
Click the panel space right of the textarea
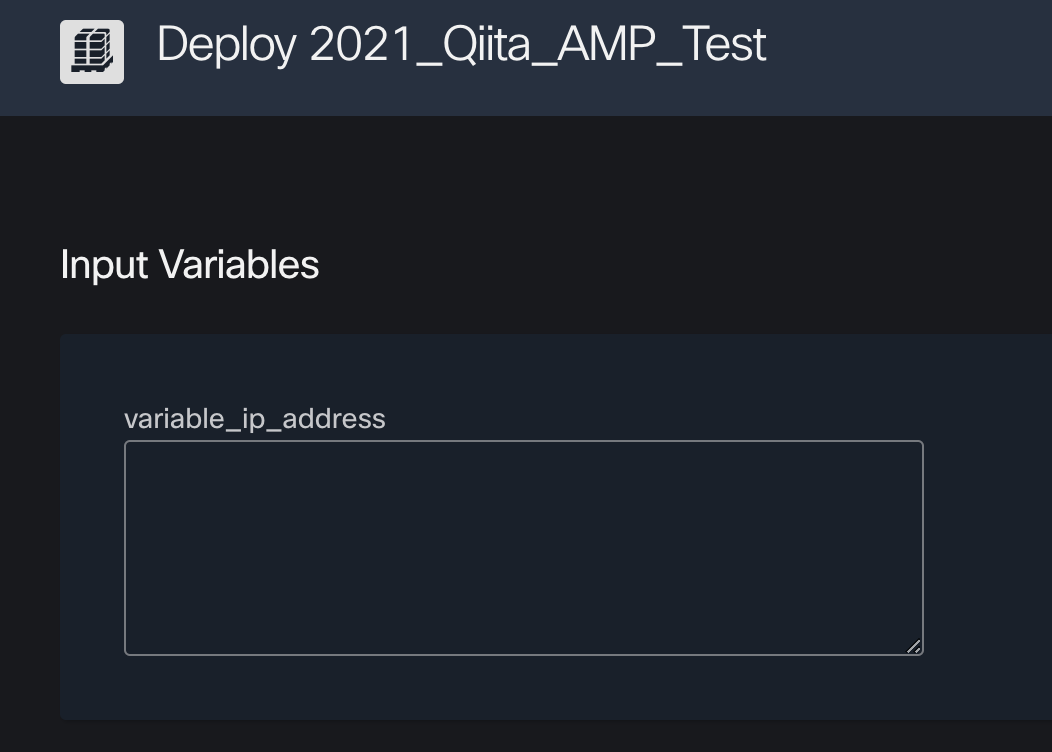click(988, 547)
